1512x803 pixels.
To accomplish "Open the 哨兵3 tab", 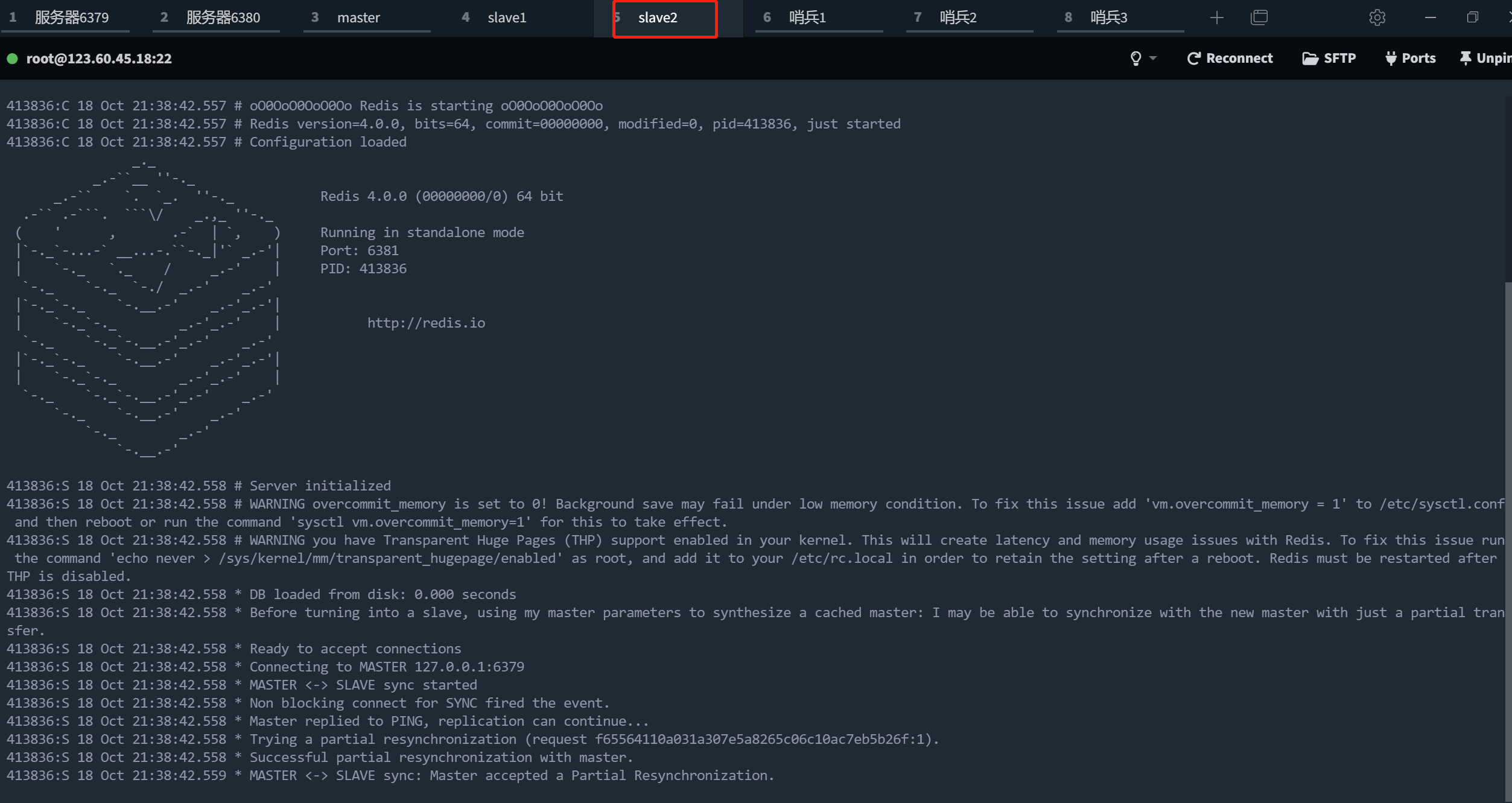I will tap(1108, 17).
